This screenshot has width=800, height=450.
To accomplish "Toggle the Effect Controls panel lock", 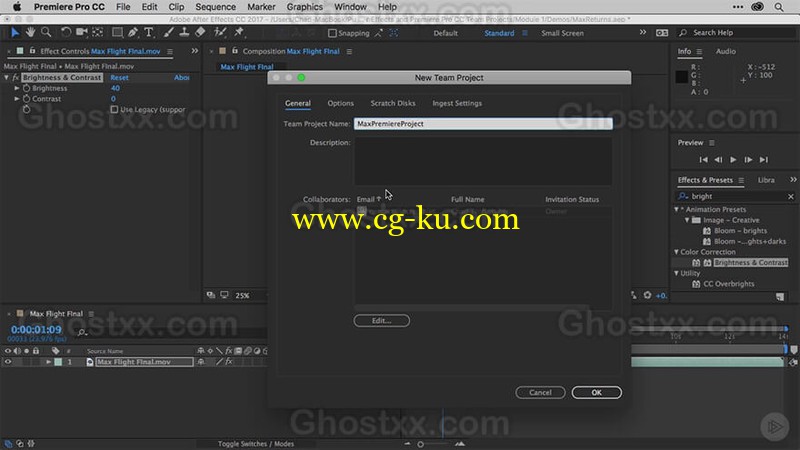I will point(32,51).
